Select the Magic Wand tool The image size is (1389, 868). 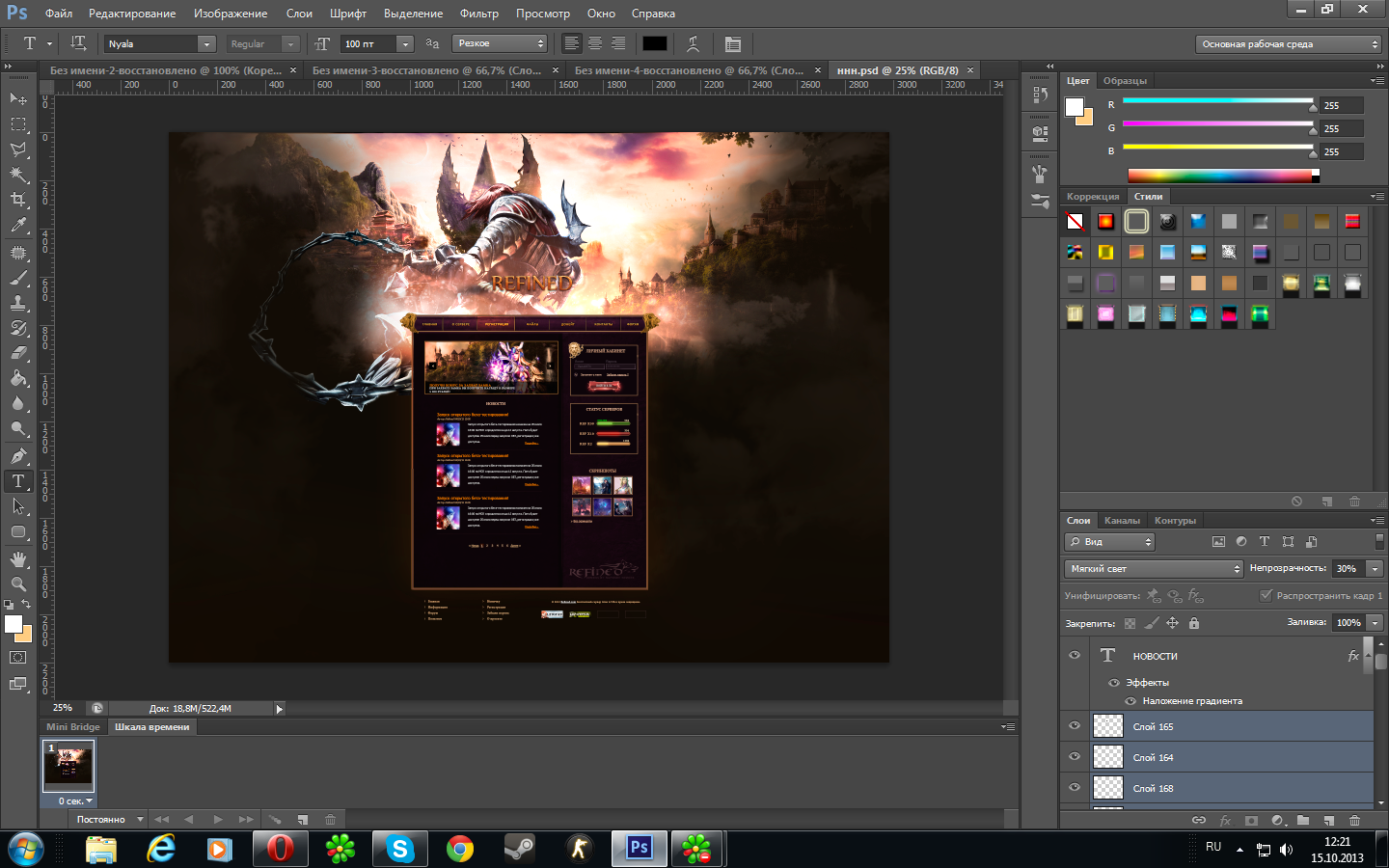18,175
